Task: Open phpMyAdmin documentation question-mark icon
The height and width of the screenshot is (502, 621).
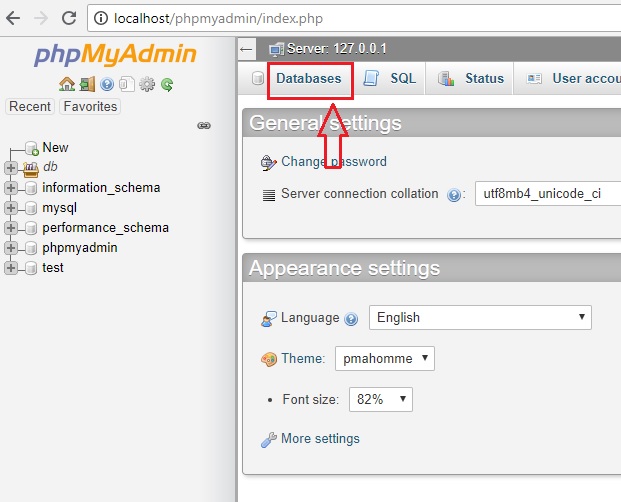Action: 107,84
